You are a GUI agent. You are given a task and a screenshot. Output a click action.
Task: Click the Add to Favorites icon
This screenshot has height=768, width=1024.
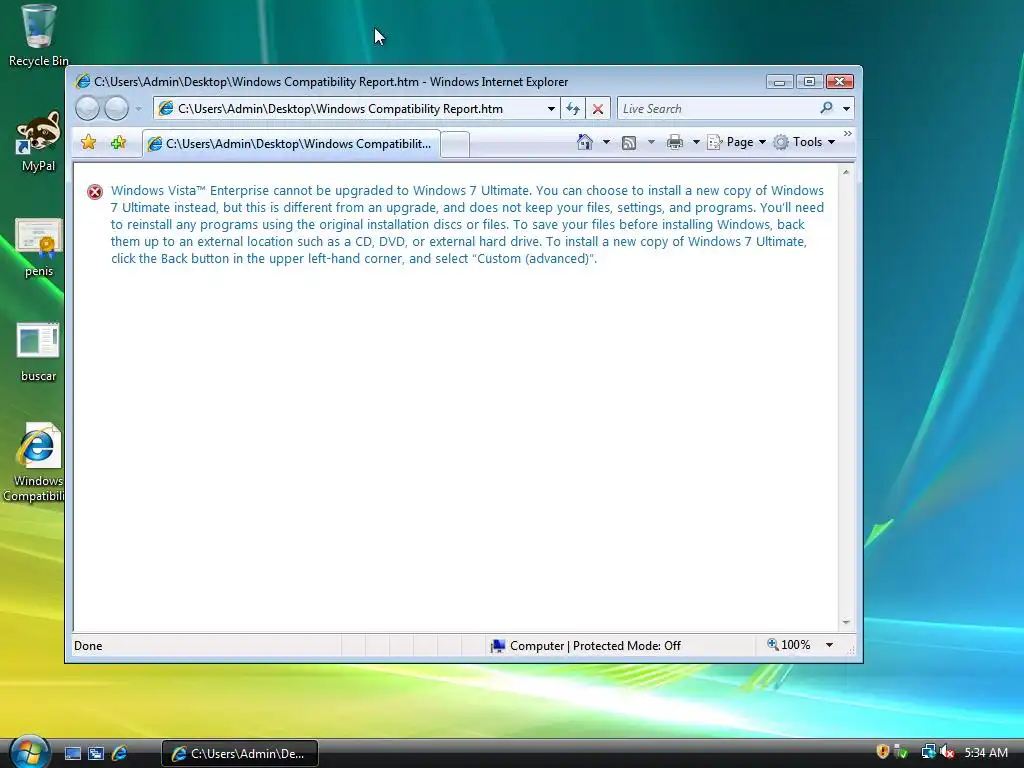118,142
